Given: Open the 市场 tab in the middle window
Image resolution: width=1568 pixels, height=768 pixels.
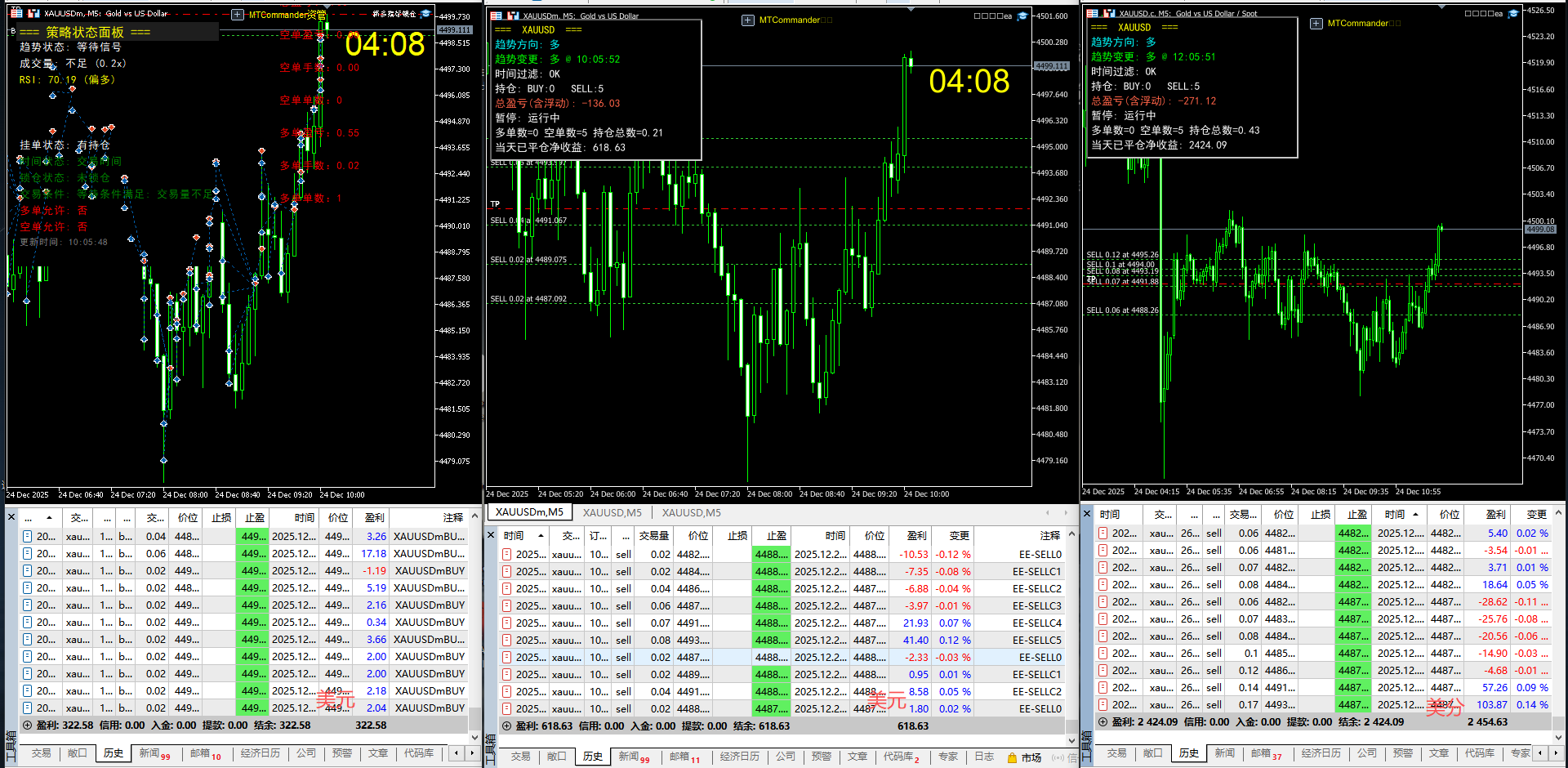Looking at the screenshot, I should [1031, 757].
